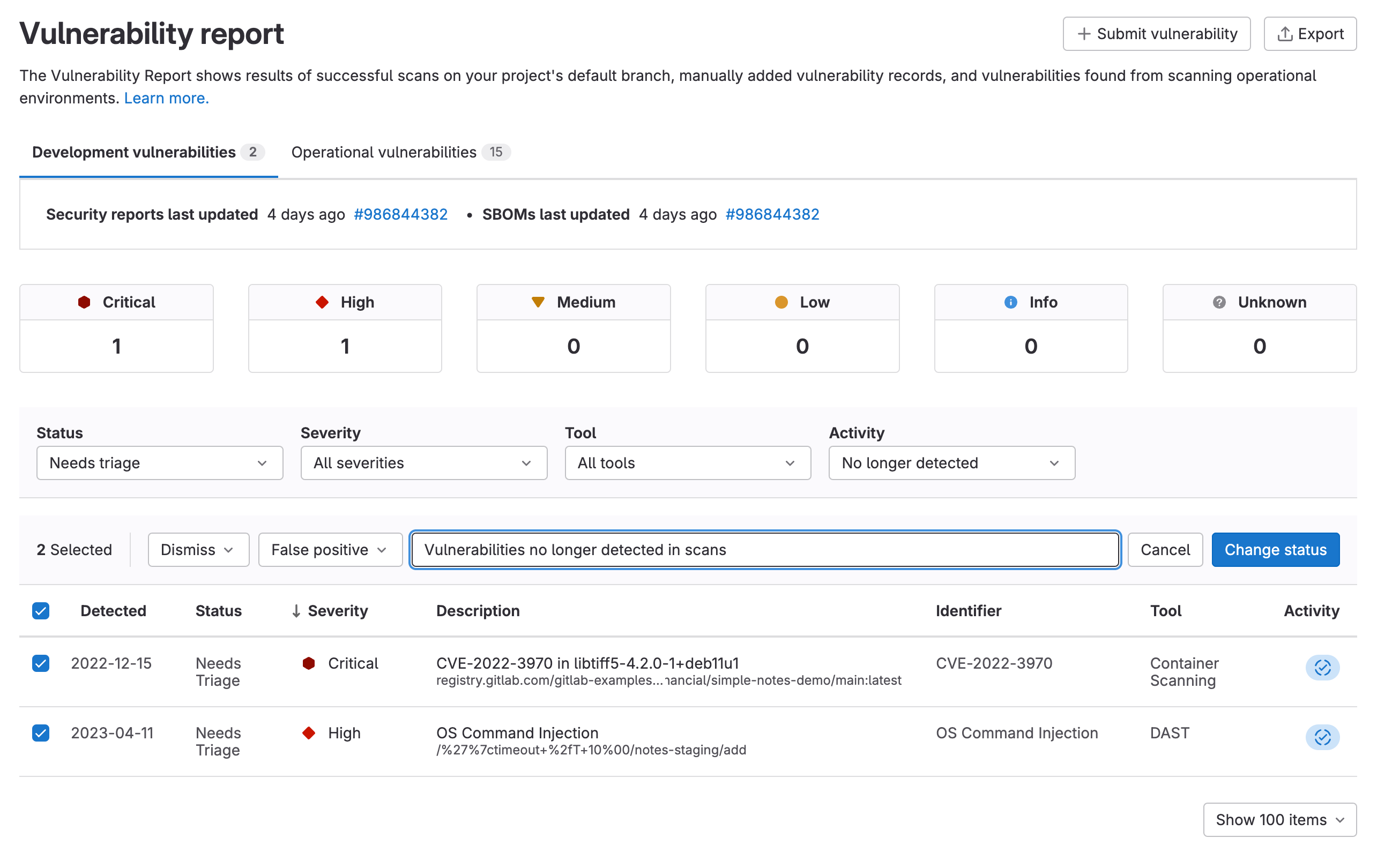Viewport: 1392px width, 868px height.
Task: Click the Unknown severity question mark icon
Action: [1219, 303]
